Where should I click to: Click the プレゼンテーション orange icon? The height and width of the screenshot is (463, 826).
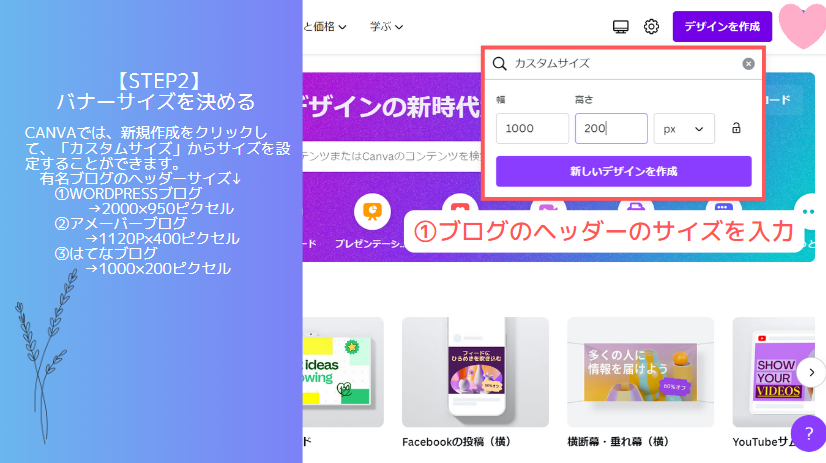(x=372, y=212)
